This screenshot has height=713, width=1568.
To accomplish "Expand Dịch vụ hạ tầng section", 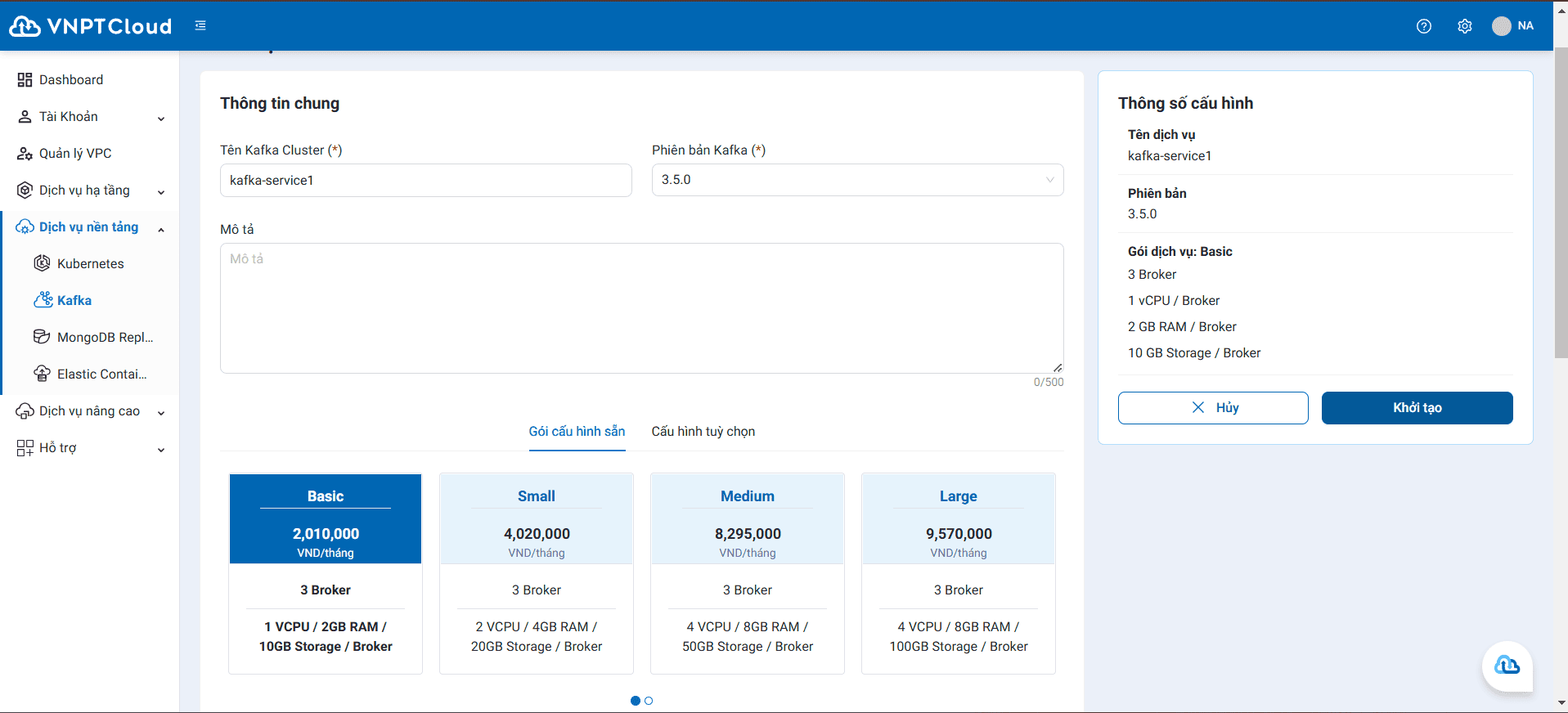I will (90, 191).
